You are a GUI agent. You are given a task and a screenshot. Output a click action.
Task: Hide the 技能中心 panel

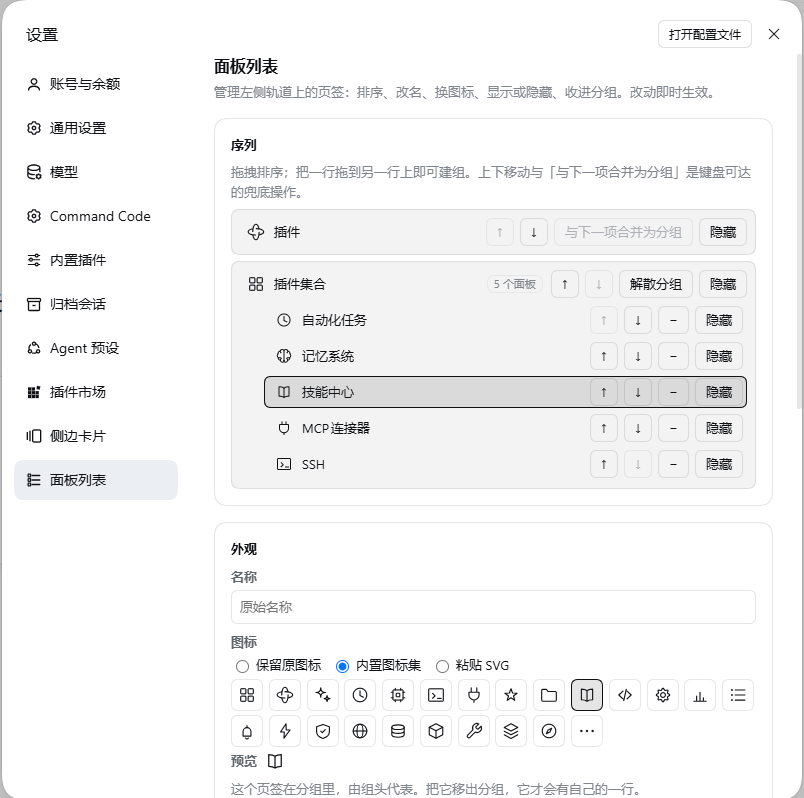point(718,392)
